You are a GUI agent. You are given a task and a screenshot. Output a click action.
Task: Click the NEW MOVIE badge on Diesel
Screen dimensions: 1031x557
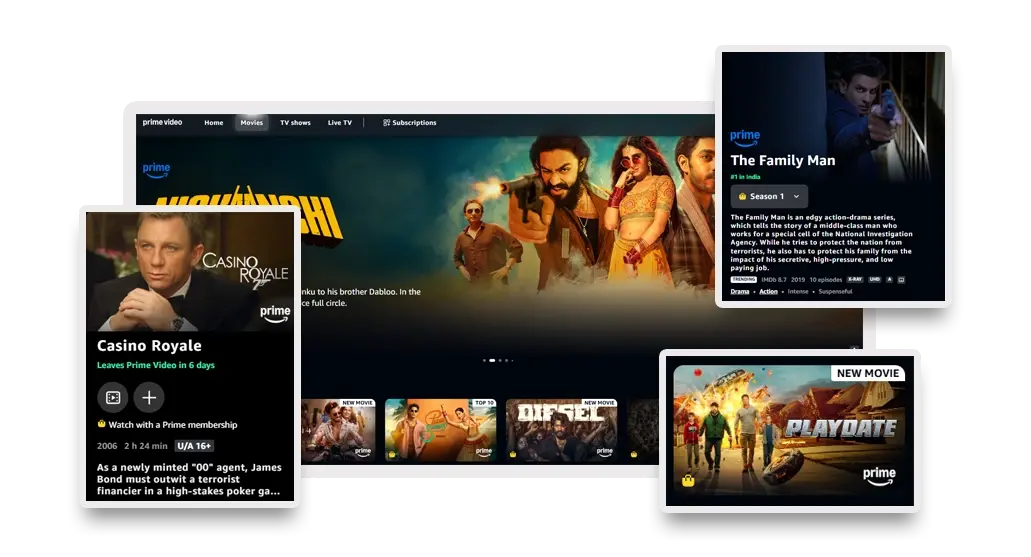click(x=599, y=402)
